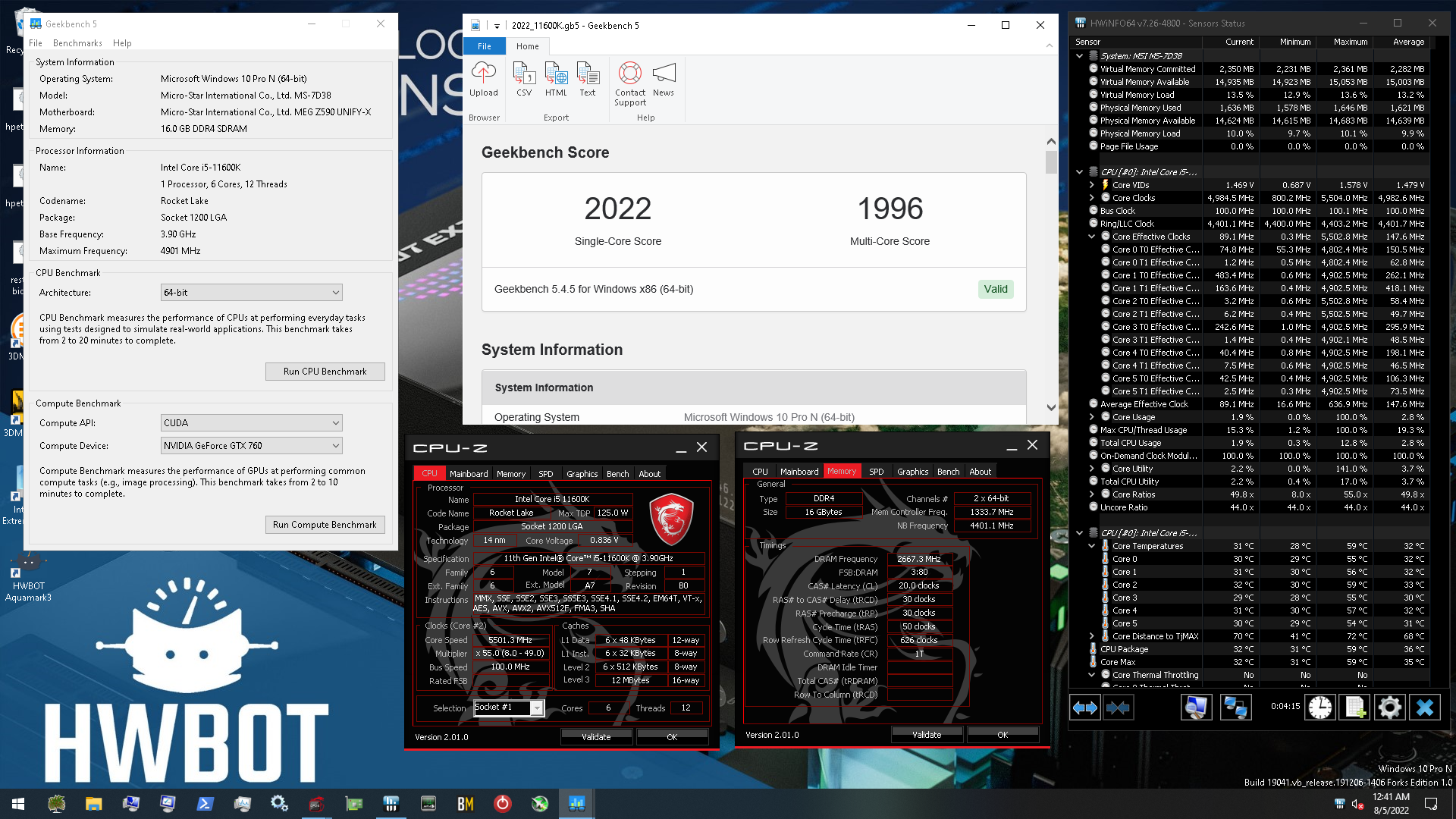Click OK in left CPU-Z window
The image size is (1456, 819).
pyautogui.click(x=672, y=737)
